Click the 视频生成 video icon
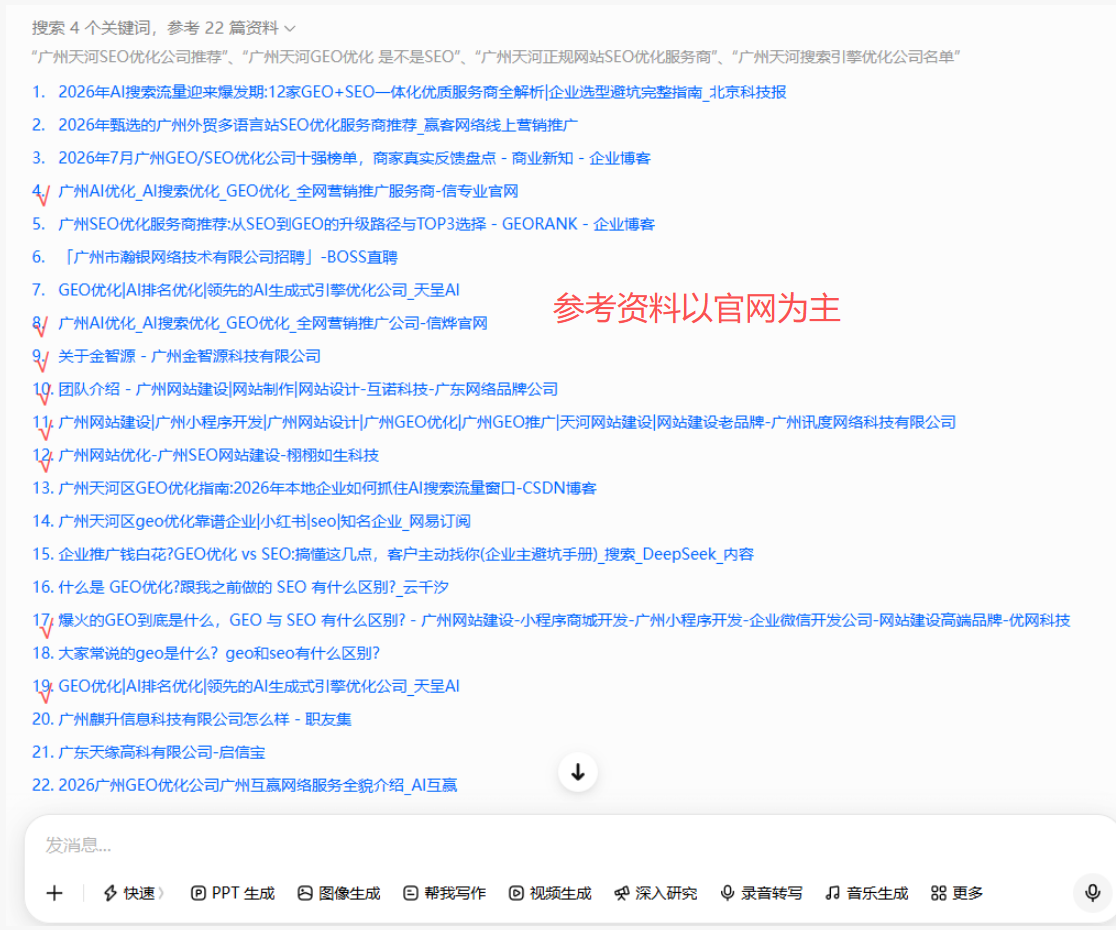Viewport: 1116px width, 930px height. pyautogui.click(x=516, y=893)
